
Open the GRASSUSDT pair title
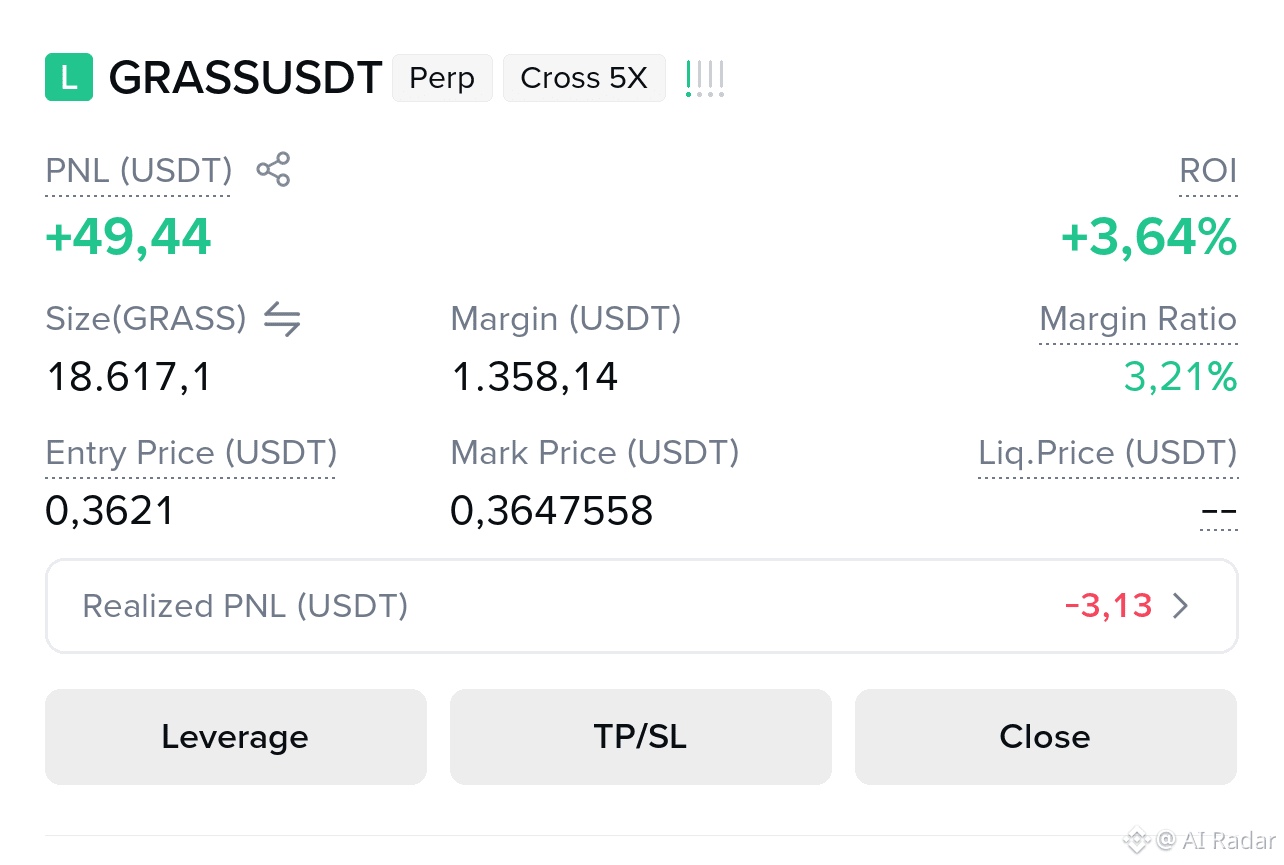pyautogui.click(x=245, y=78)
